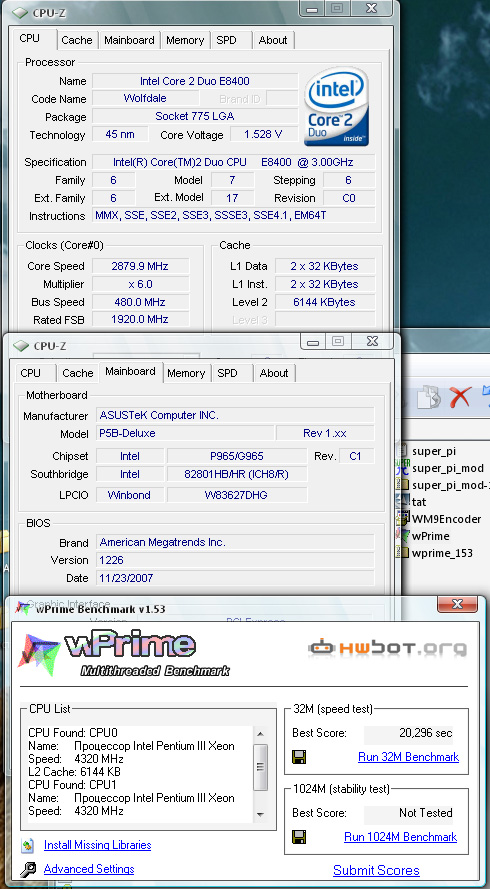This screenshot has width=490, height=889.
Task: Click Package value Socket 775 LGA
Action: (x=195, y=116)
